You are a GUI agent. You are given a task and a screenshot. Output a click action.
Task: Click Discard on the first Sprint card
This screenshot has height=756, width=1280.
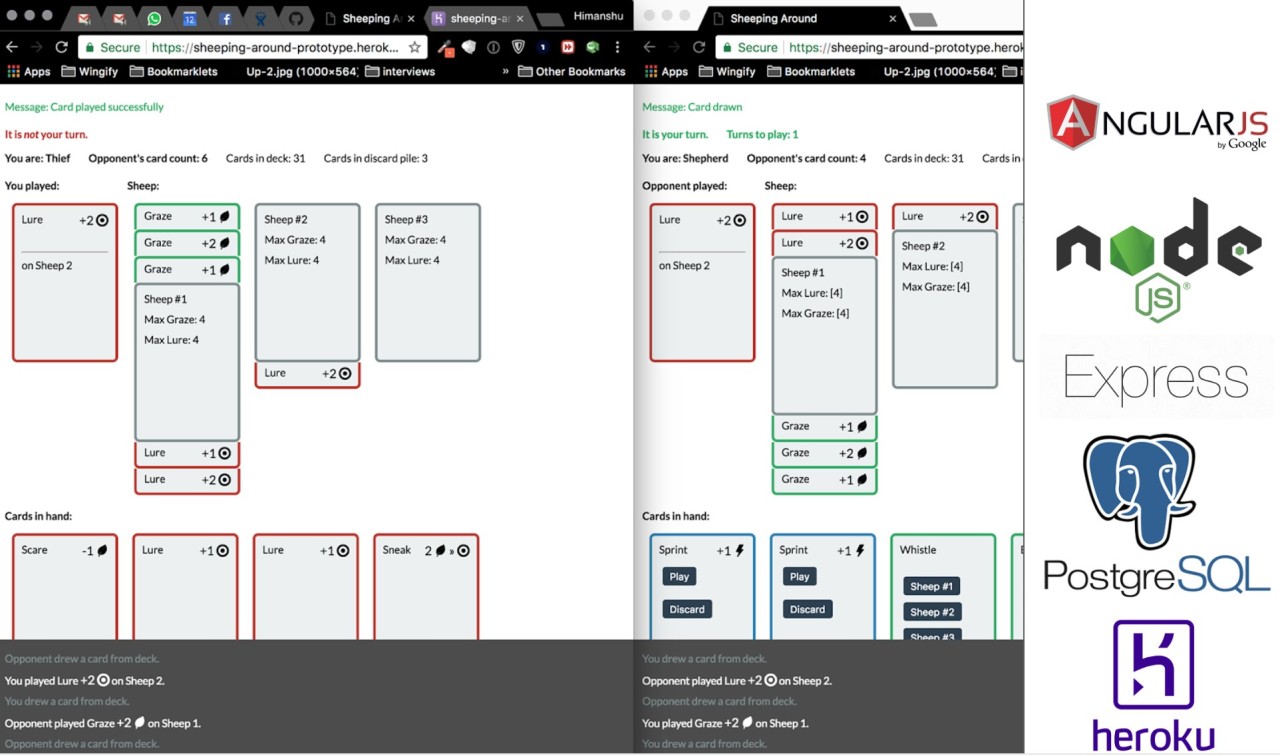(687, 609)
